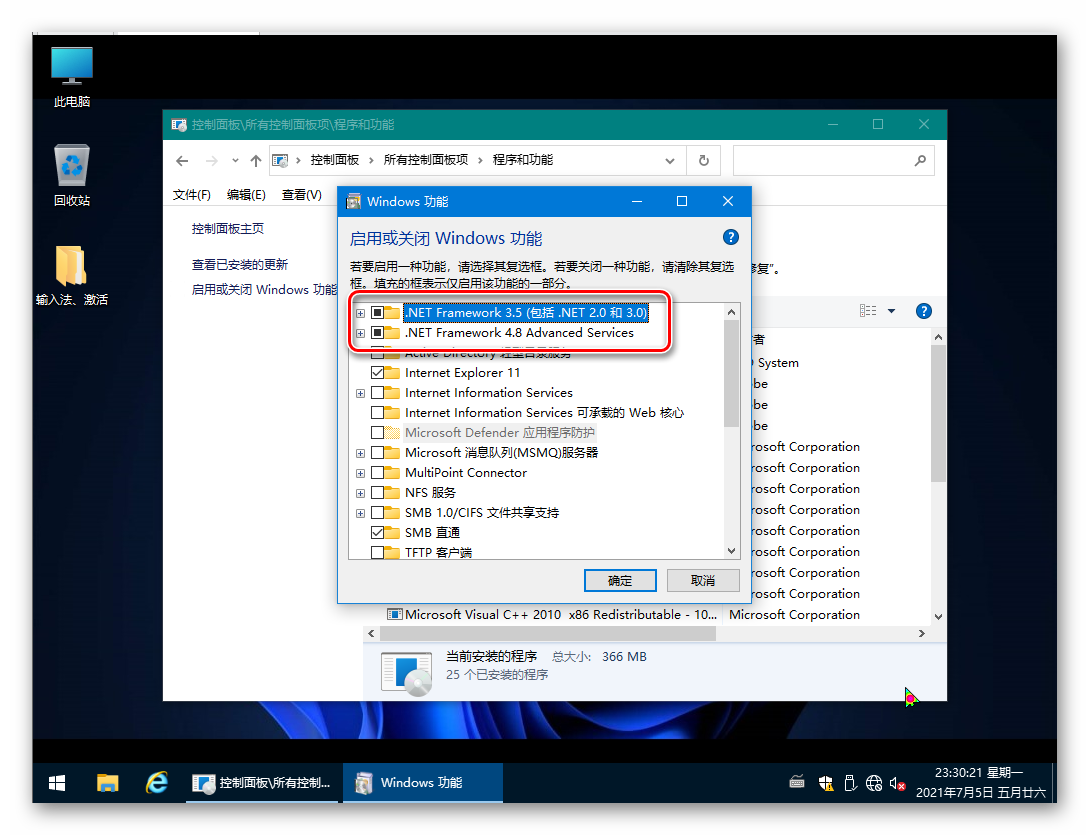
Task: Check the IIS 可承载的 Web 核心 checkbox
Action: pos(378,413)
